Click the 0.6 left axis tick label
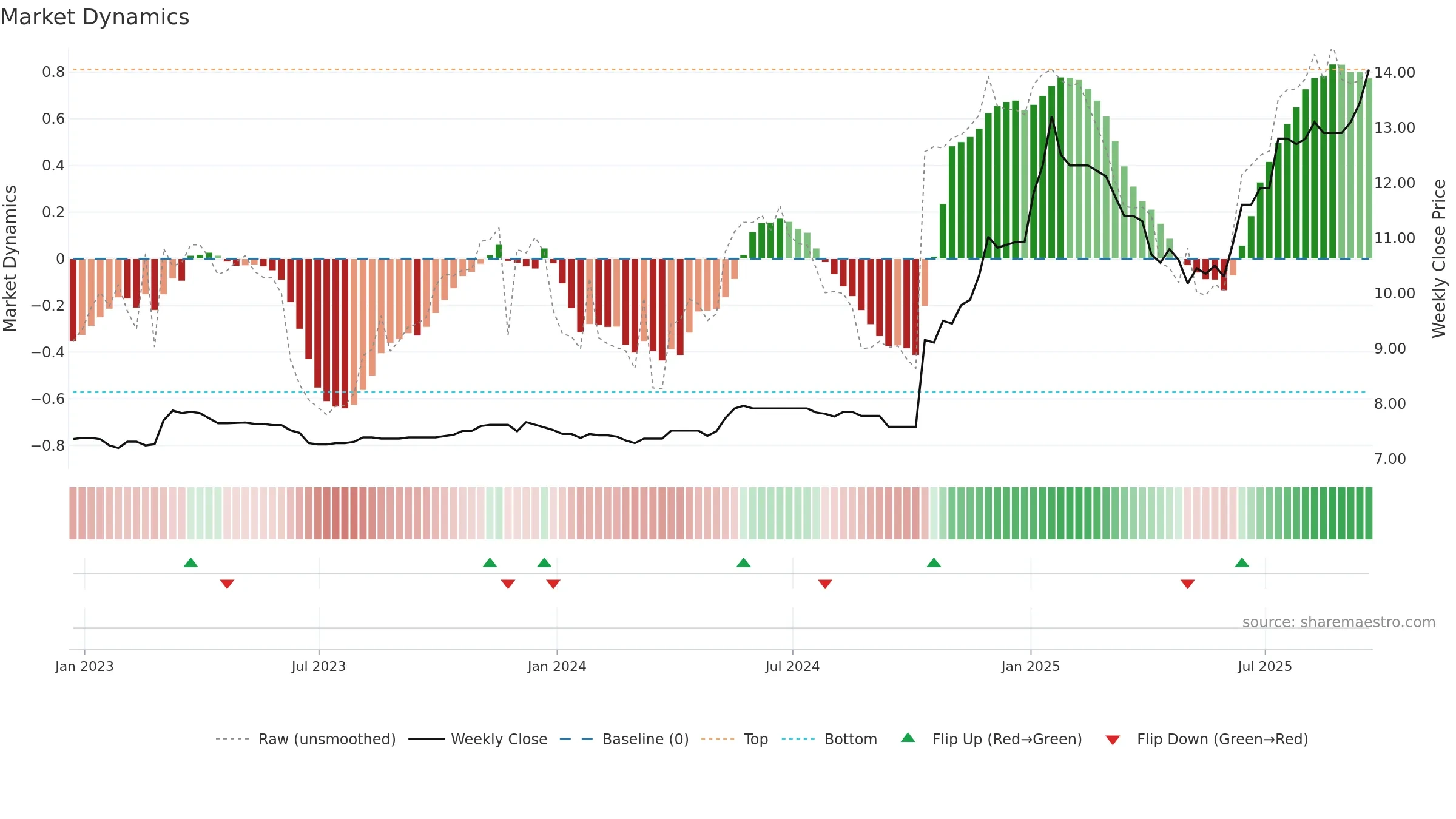Screen dimensions: 1456x819 coord(53,119)
